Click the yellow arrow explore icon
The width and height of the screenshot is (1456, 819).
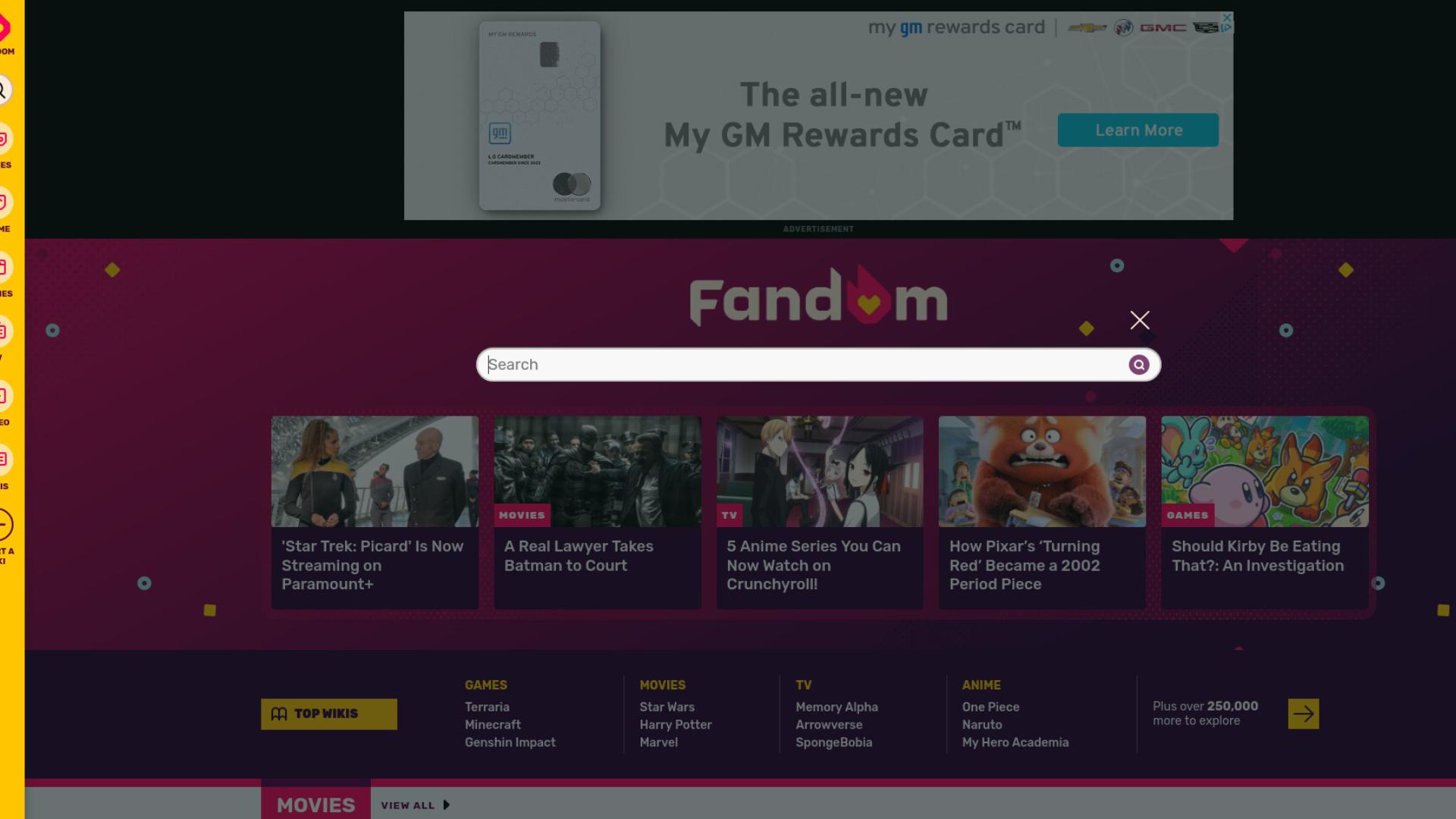1304,714
